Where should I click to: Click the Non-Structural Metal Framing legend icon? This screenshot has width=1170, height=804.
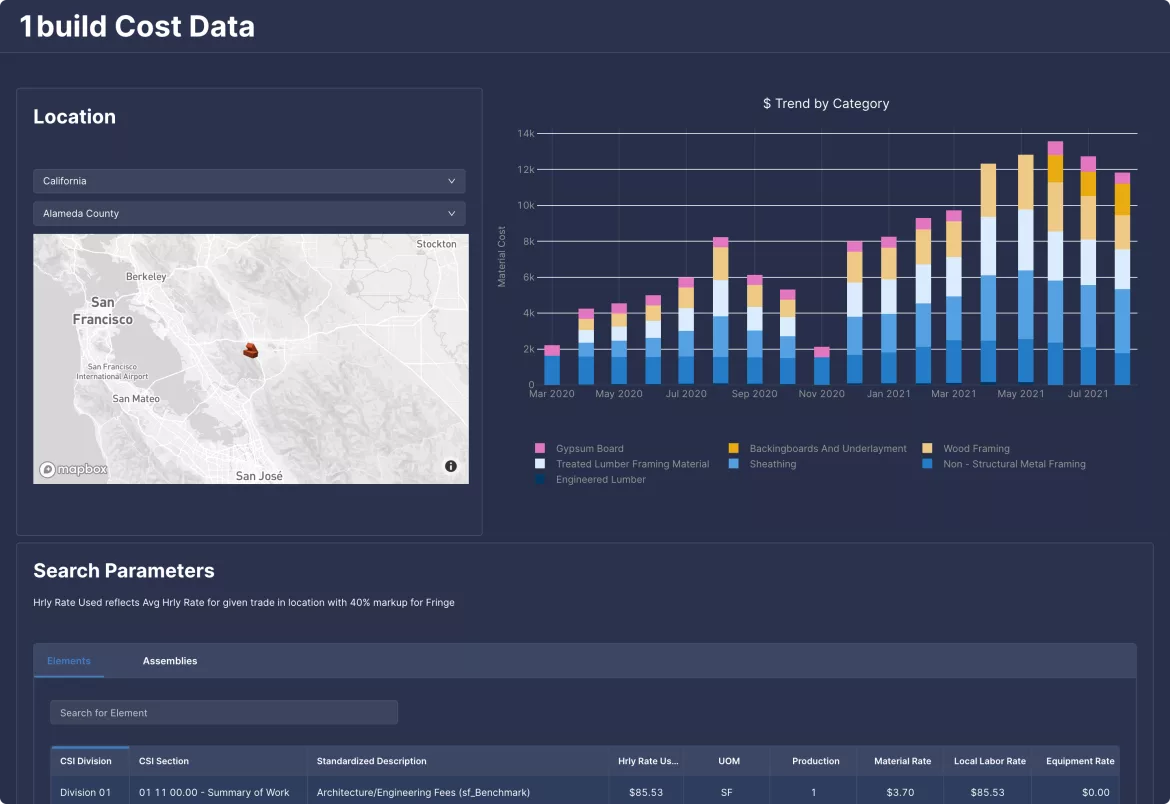tap(926, 464)
